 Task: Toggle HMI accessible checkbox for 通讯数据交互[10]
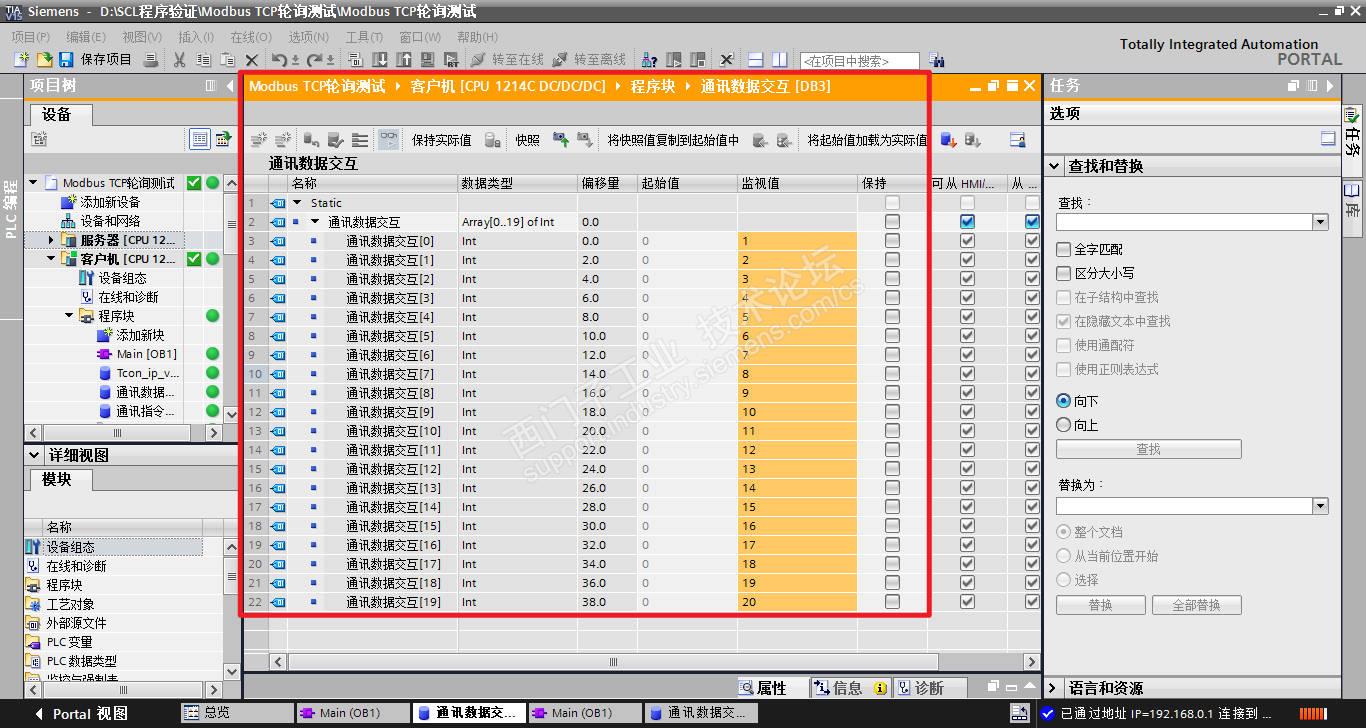[967, 431]
